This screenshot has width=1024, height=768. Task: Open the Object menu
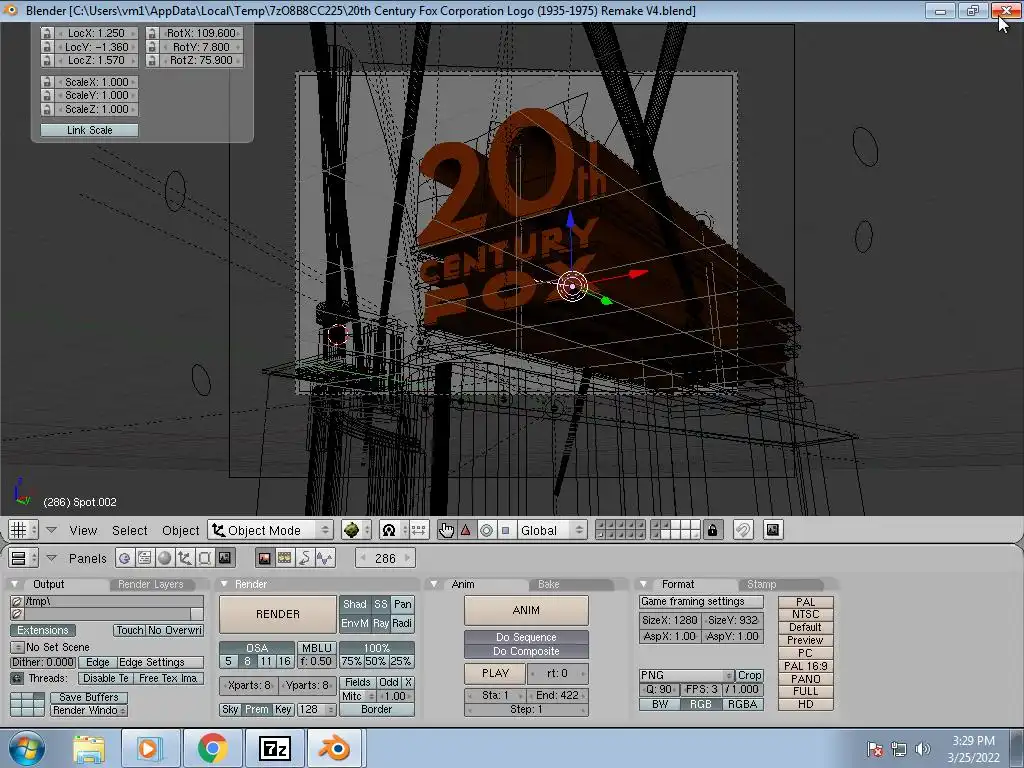pyautogui.click(x=180, y=530)
